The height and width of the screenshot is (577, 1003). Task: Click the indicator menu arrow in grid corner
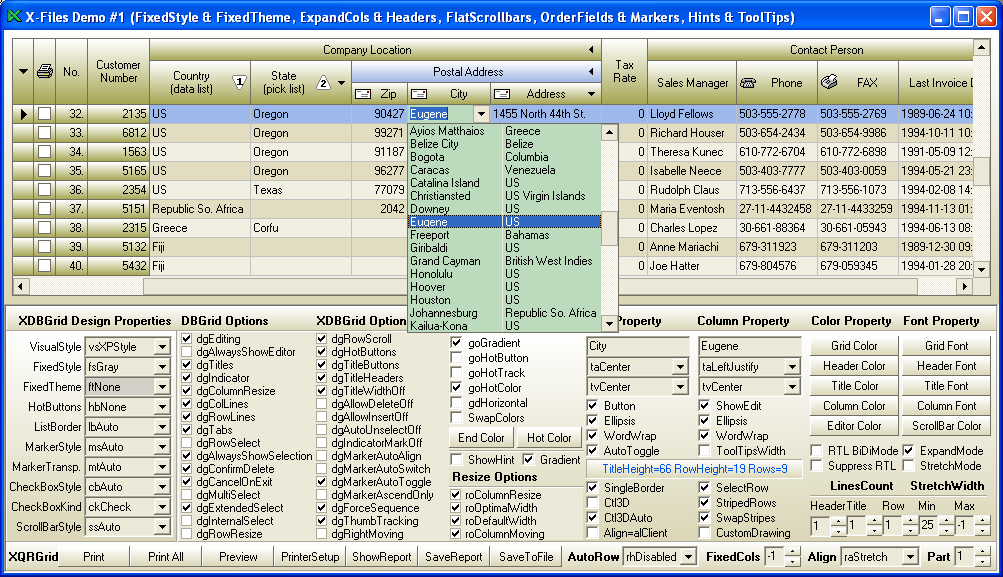pos(23,72)
